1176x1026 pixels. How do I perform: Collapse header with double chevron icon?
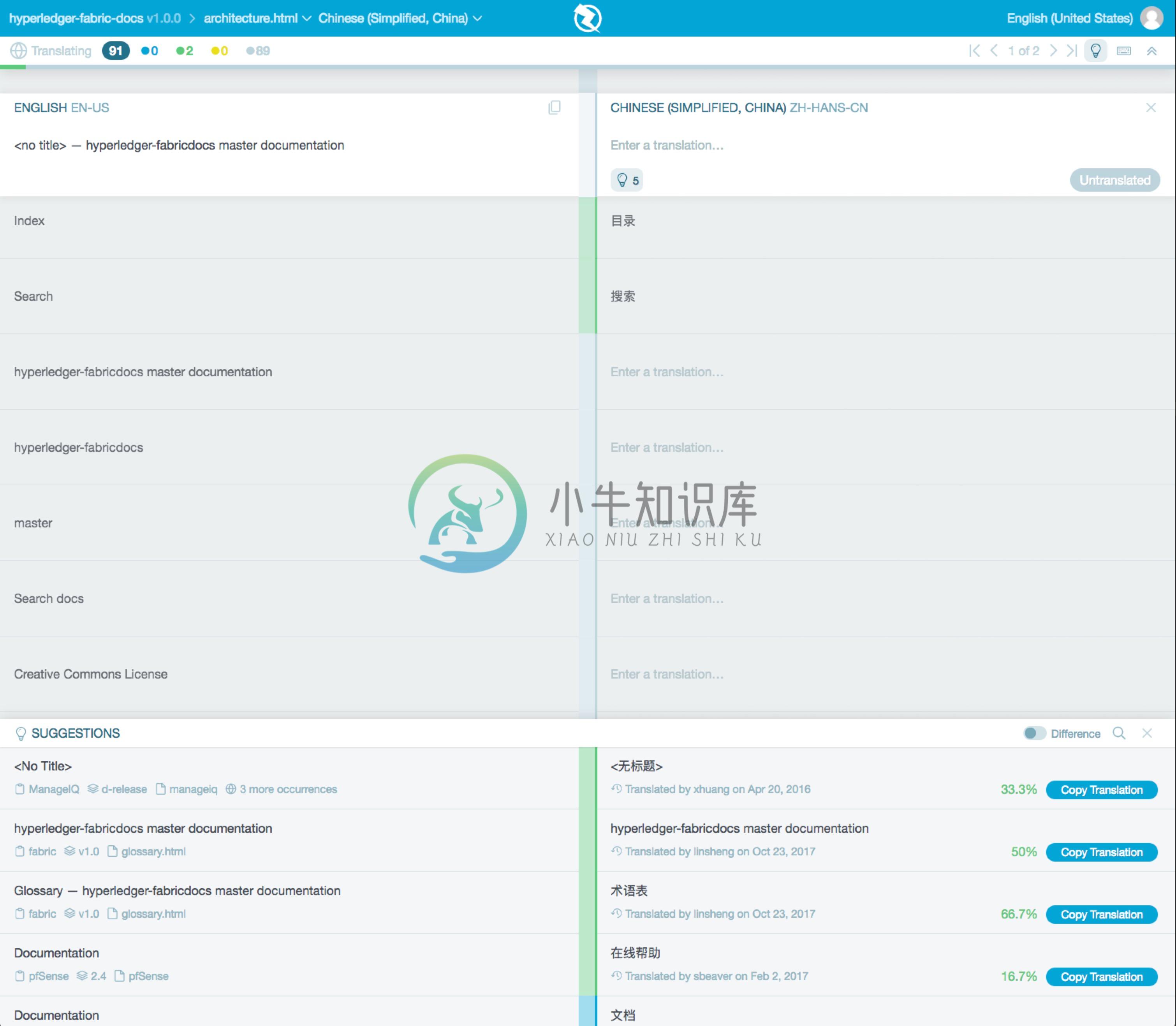[1151, 51]
